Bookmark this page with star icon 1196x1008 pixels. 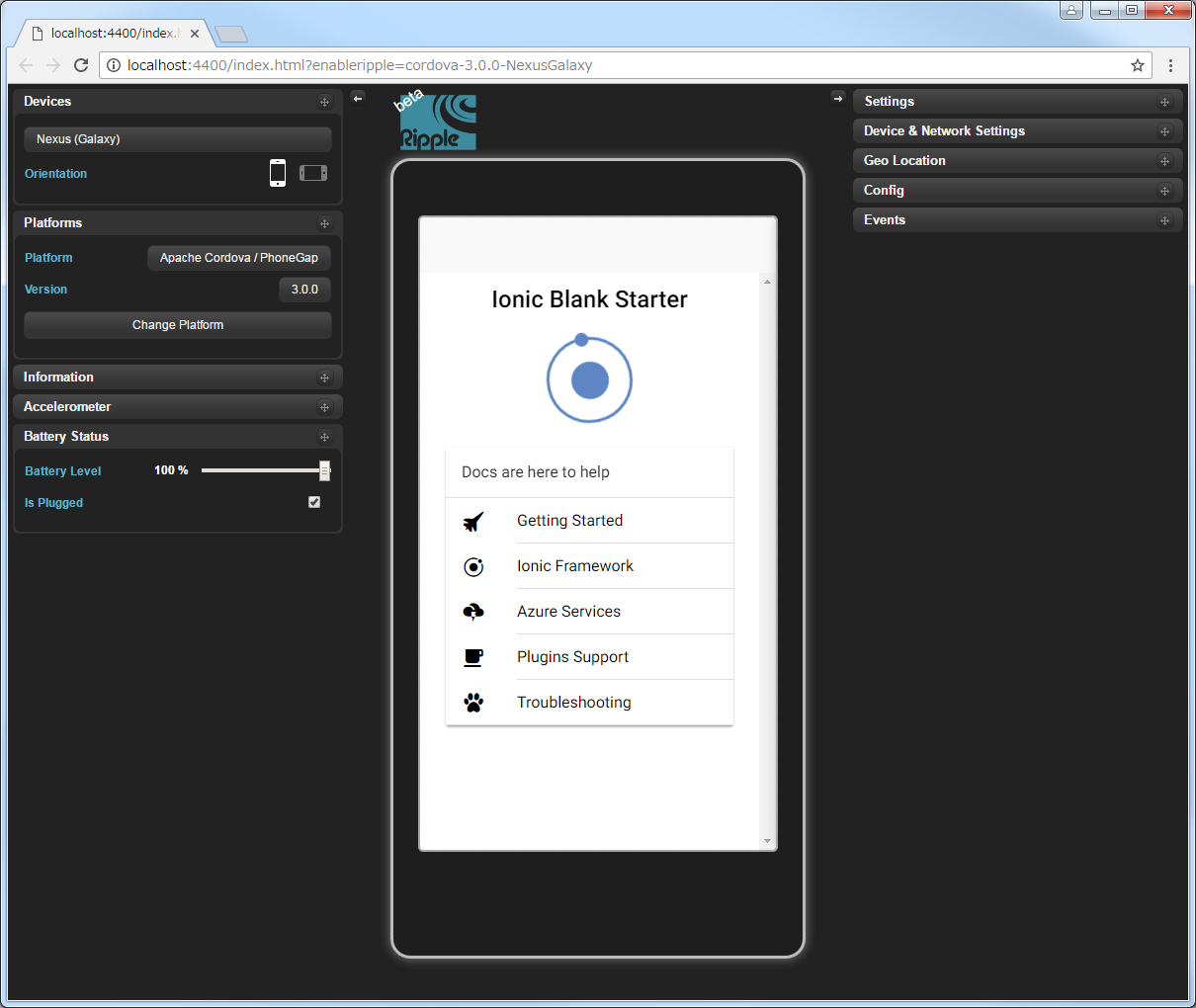1138,65
